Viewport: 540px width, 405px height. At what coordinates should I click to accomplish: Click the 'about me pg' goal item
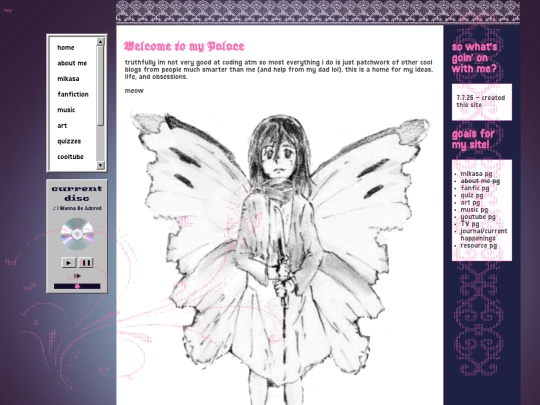pos(480,181)
